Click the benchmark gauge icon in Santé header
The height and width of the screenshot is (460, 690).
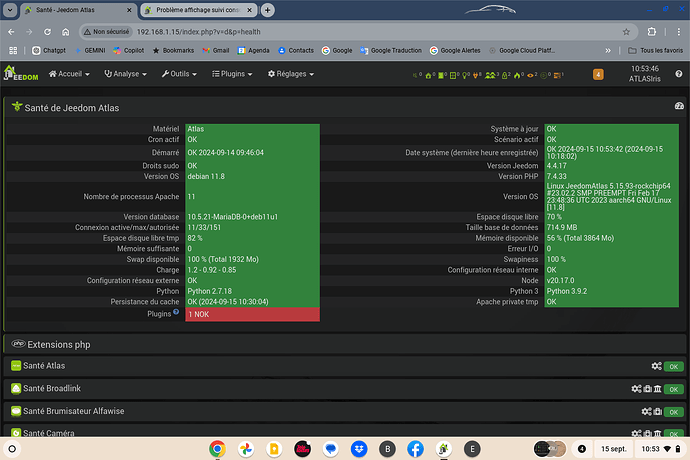pyautogui.click(x=679, y=106)
